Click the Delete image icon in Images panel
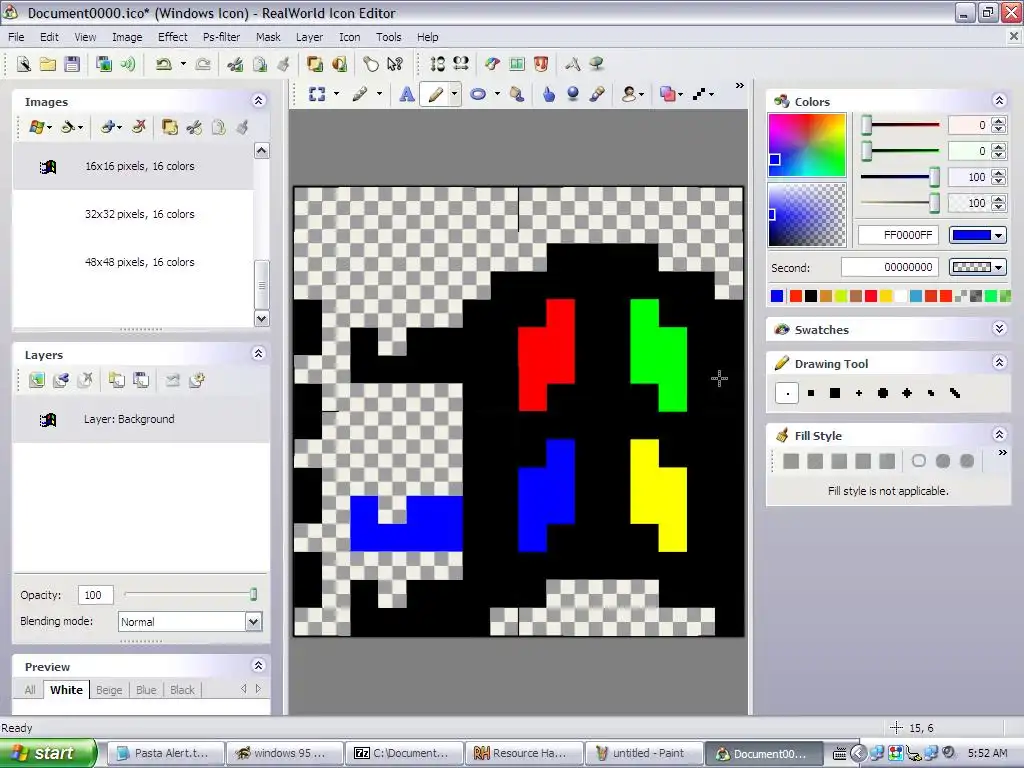The width and height of the screenshot is (1024, 768). point(138,127)
